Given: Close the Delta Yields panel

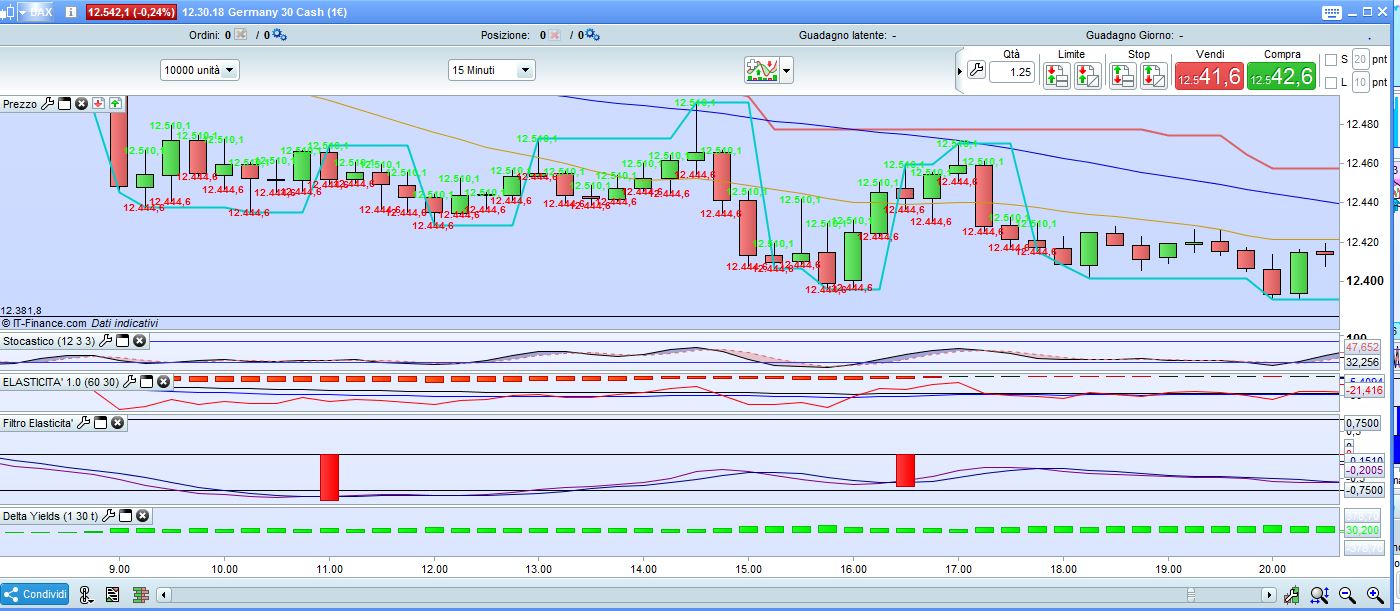Looking at the screenshot, I should point(143,516).
